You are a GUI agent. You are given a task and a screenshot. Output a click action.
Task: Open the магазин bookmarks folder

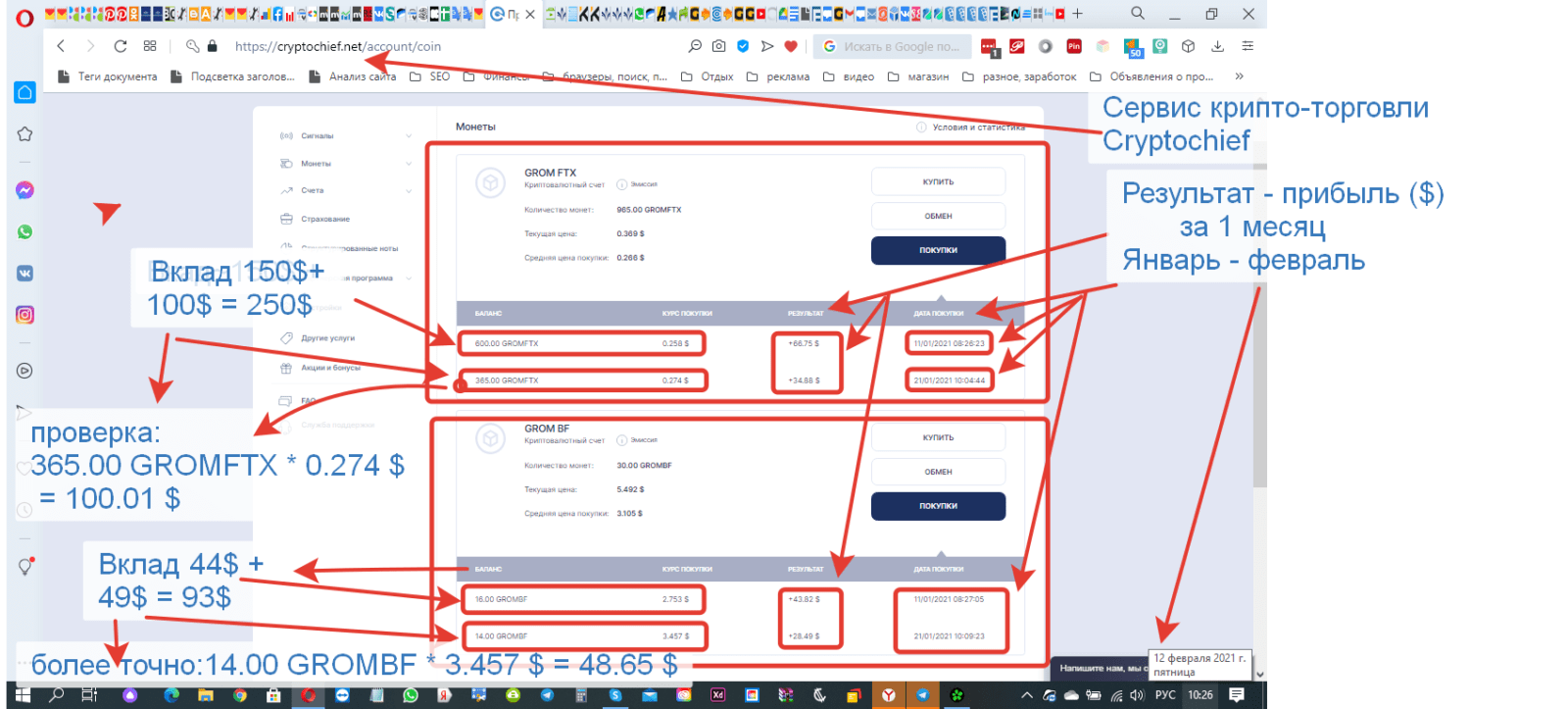(x=918, y=76)
